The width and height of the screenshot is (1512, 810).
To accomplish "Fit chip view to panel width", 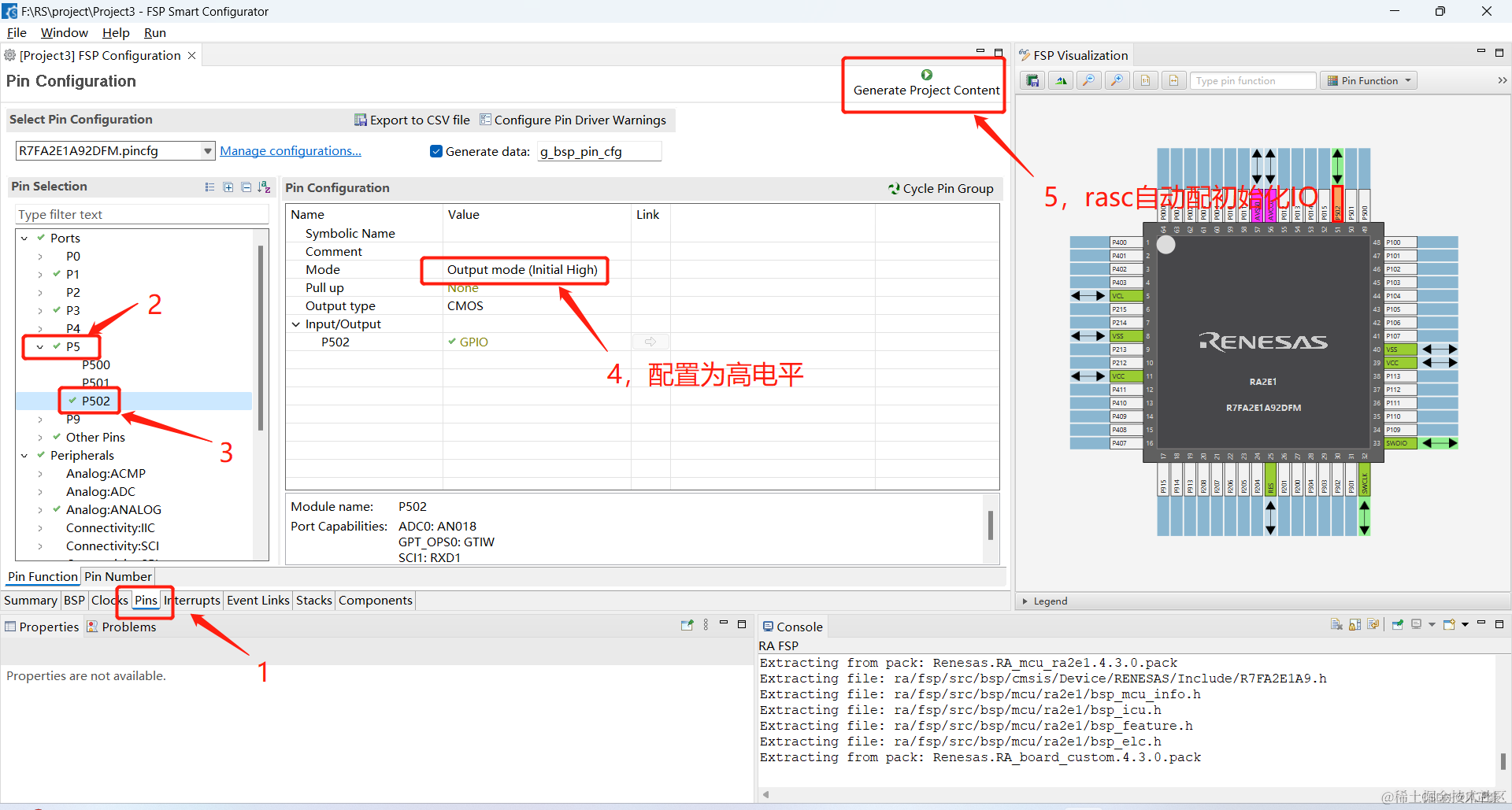I will (x=1174, y=80).
